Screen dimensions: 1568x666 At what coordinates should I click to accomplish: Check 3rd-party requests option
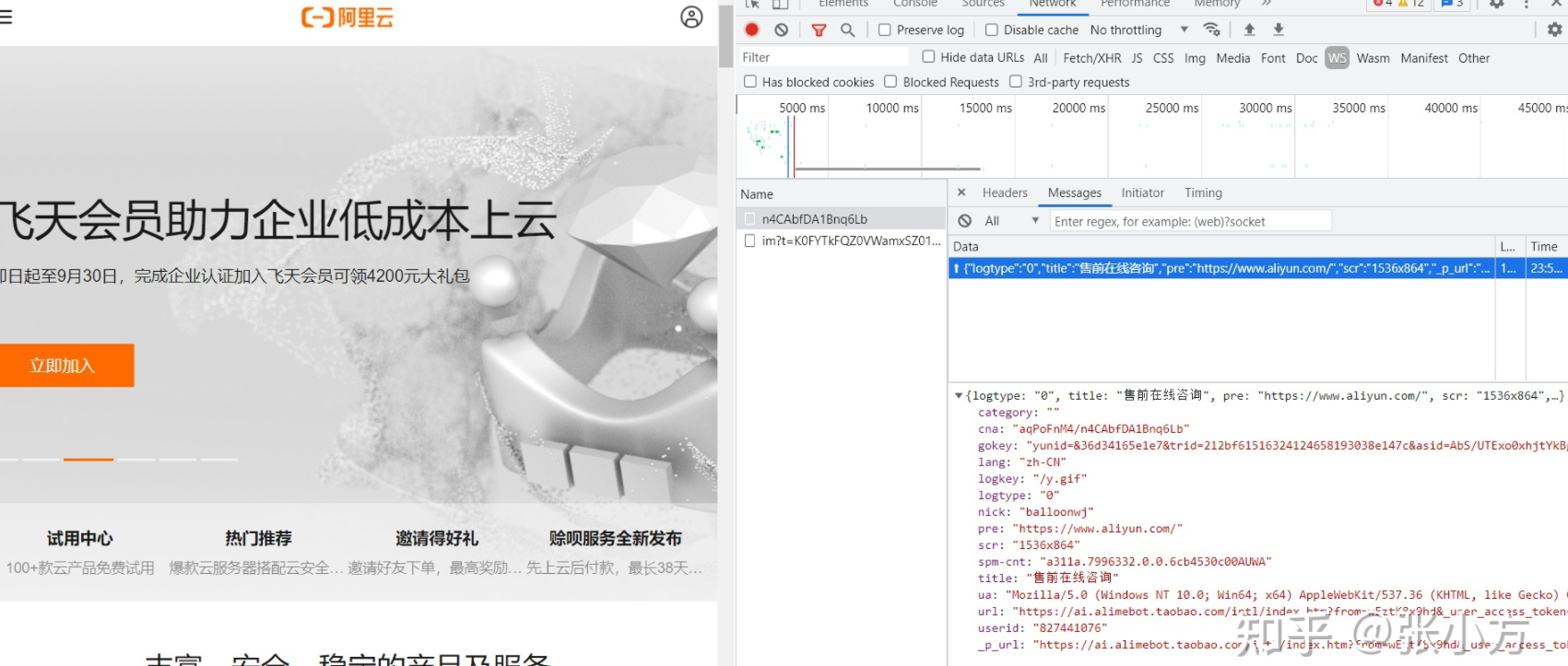[x=1016, y=81]
